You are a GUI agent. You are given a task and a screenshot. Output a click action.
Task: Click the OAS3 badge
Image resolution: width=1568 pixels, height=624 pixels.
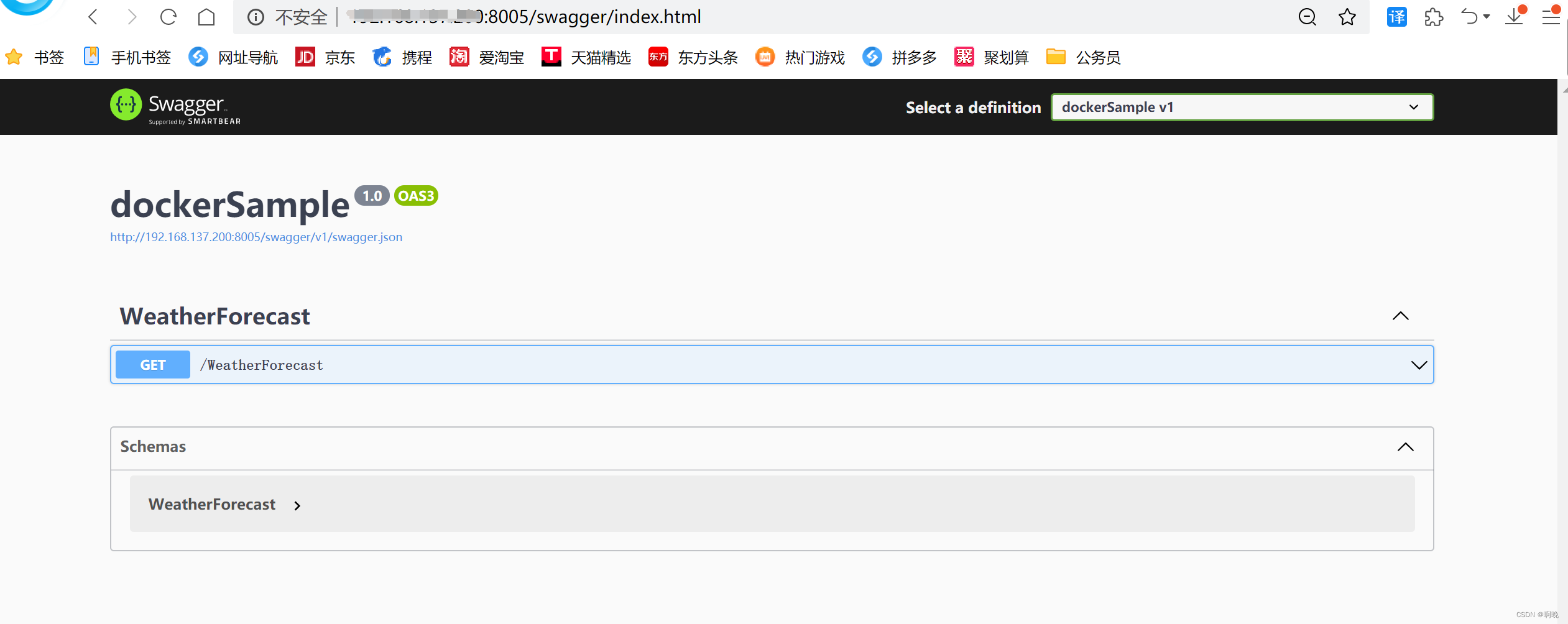click(415, 195)
